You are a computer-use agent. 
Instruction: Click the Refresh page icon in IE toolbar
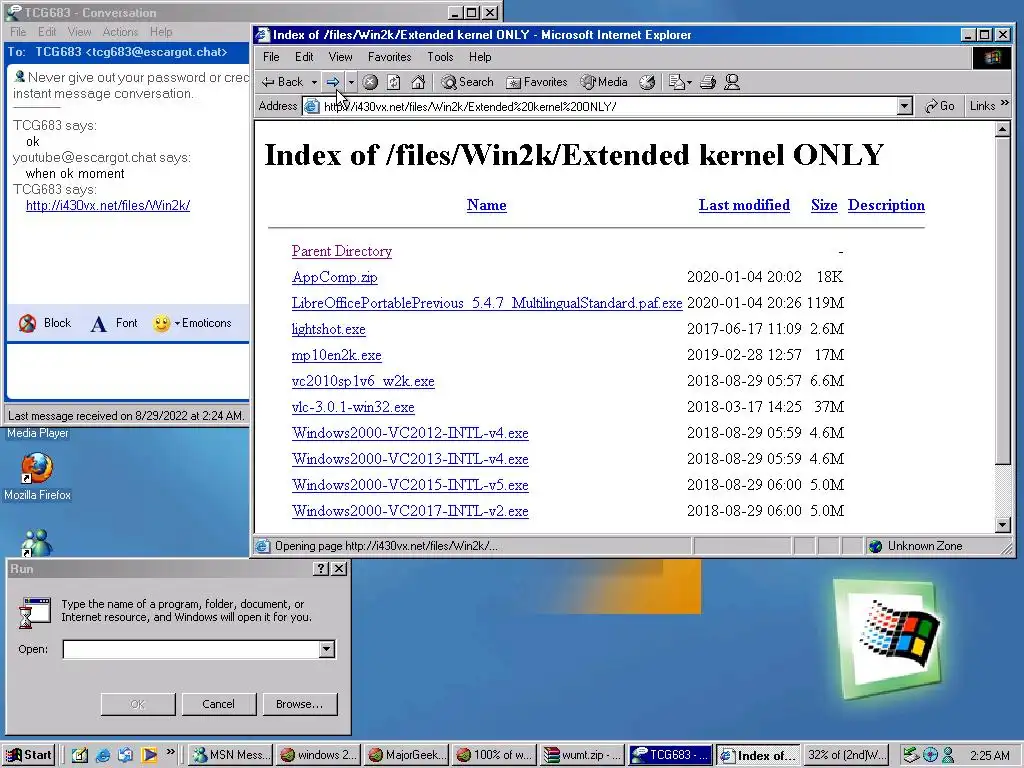[394, 82]
